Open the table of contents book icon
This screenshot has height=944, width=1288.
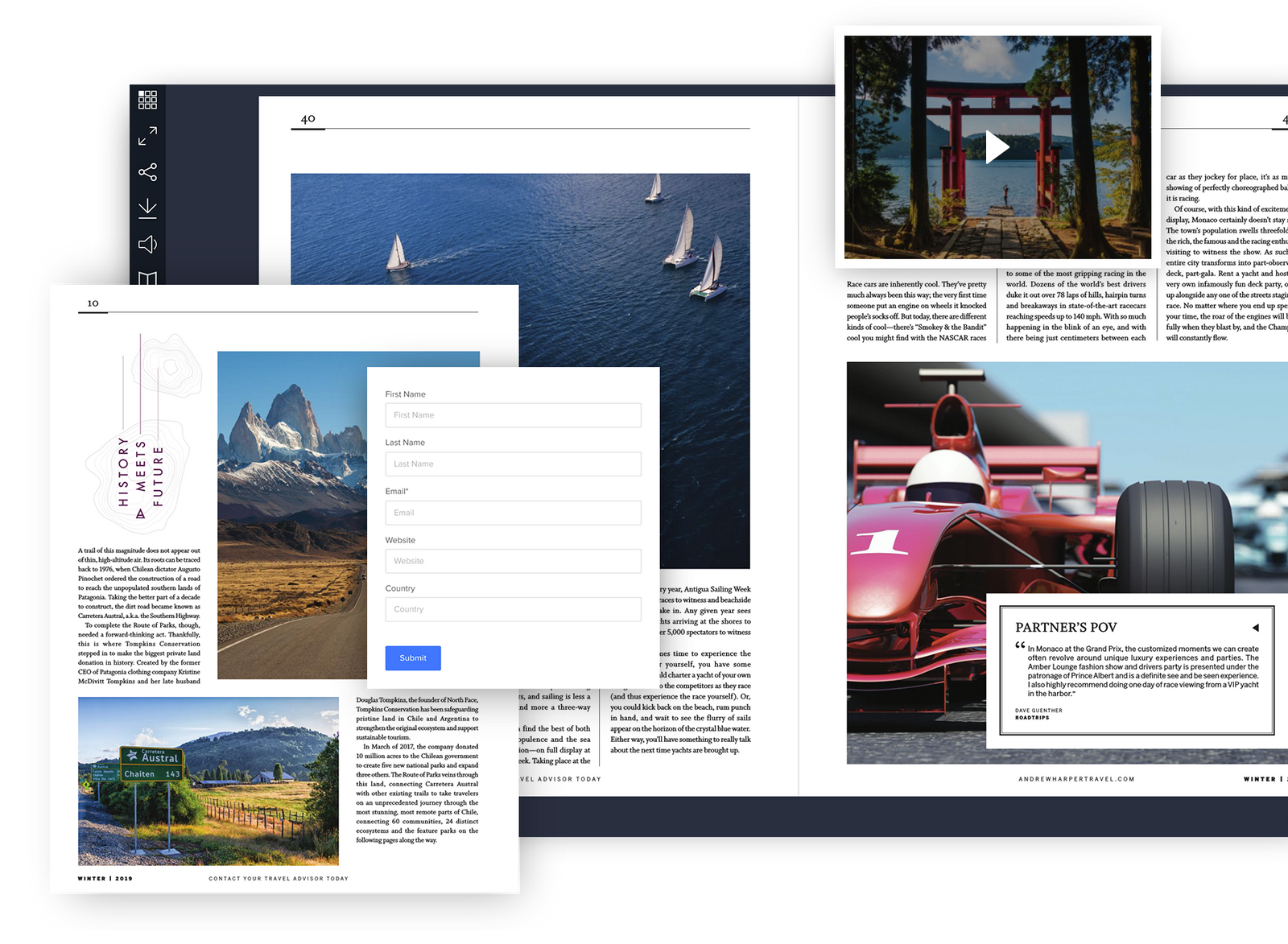coord(147,279)
